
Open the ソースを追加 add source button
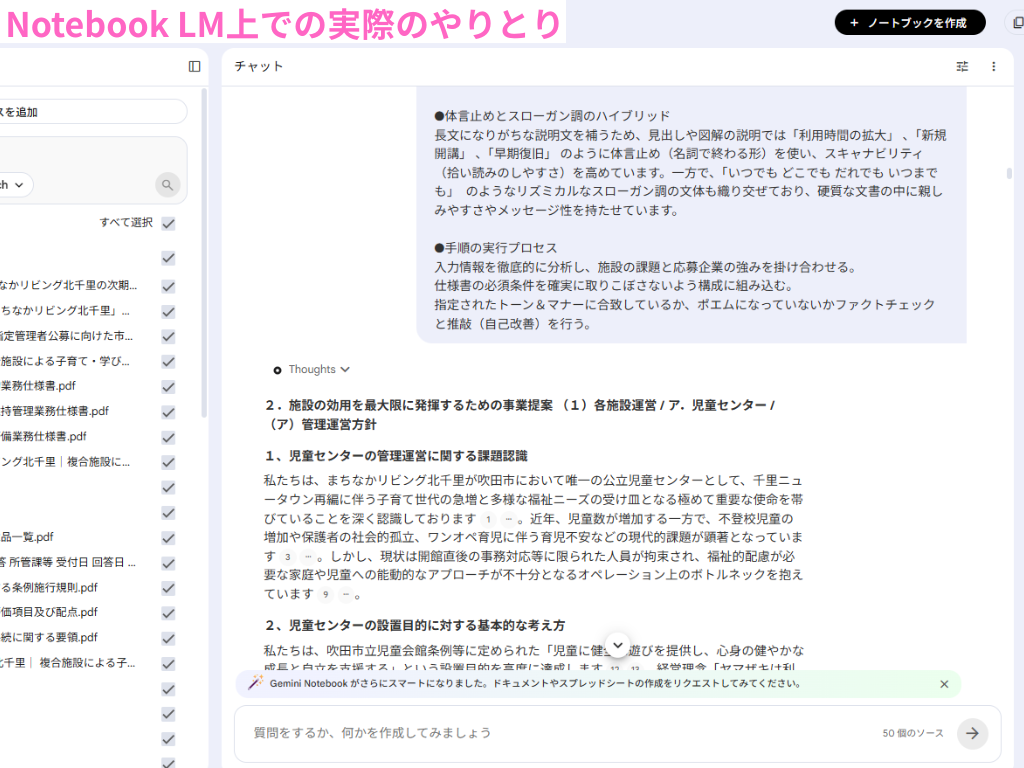[93, 112]
